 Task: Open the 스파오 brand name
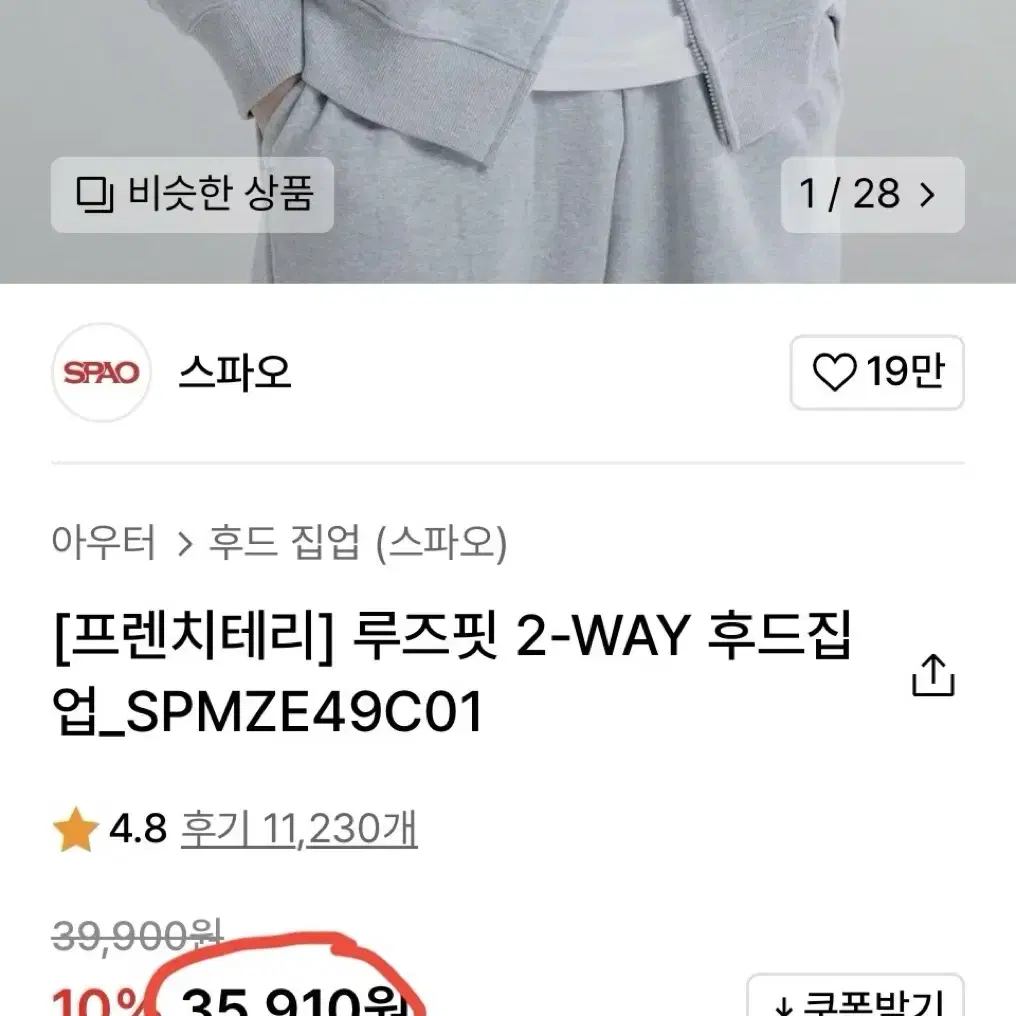235,373
